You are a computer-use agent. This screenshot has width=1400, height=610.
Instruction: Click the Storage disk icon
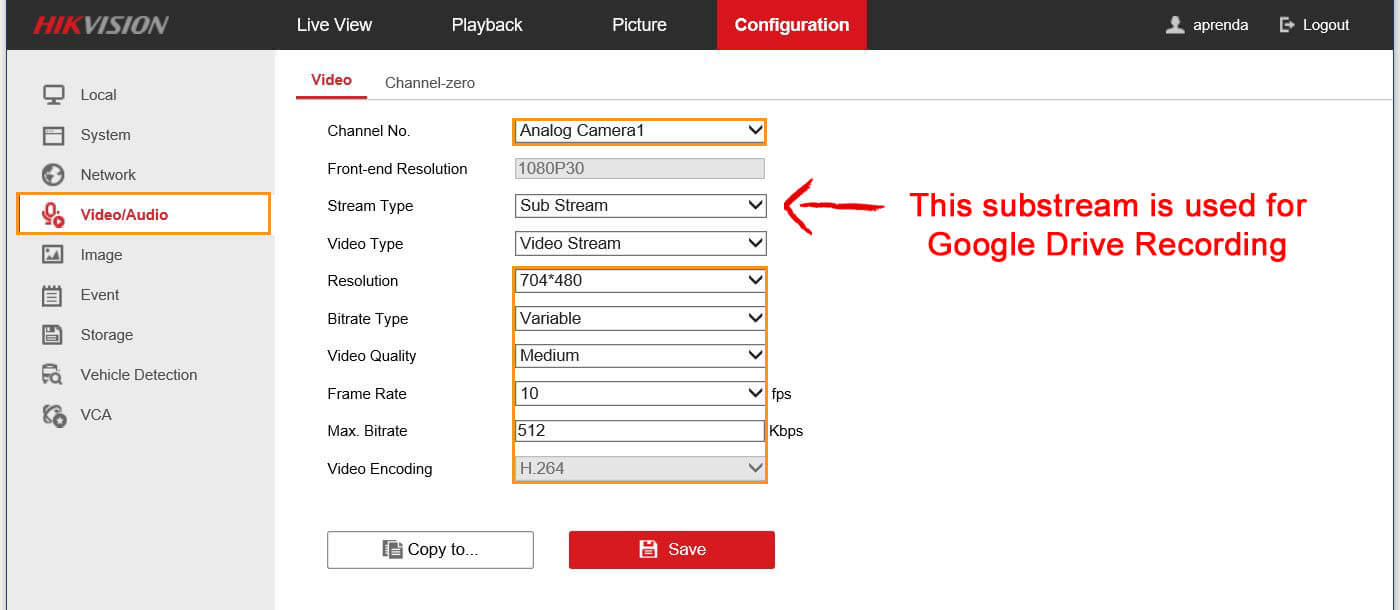pos(53,335)
